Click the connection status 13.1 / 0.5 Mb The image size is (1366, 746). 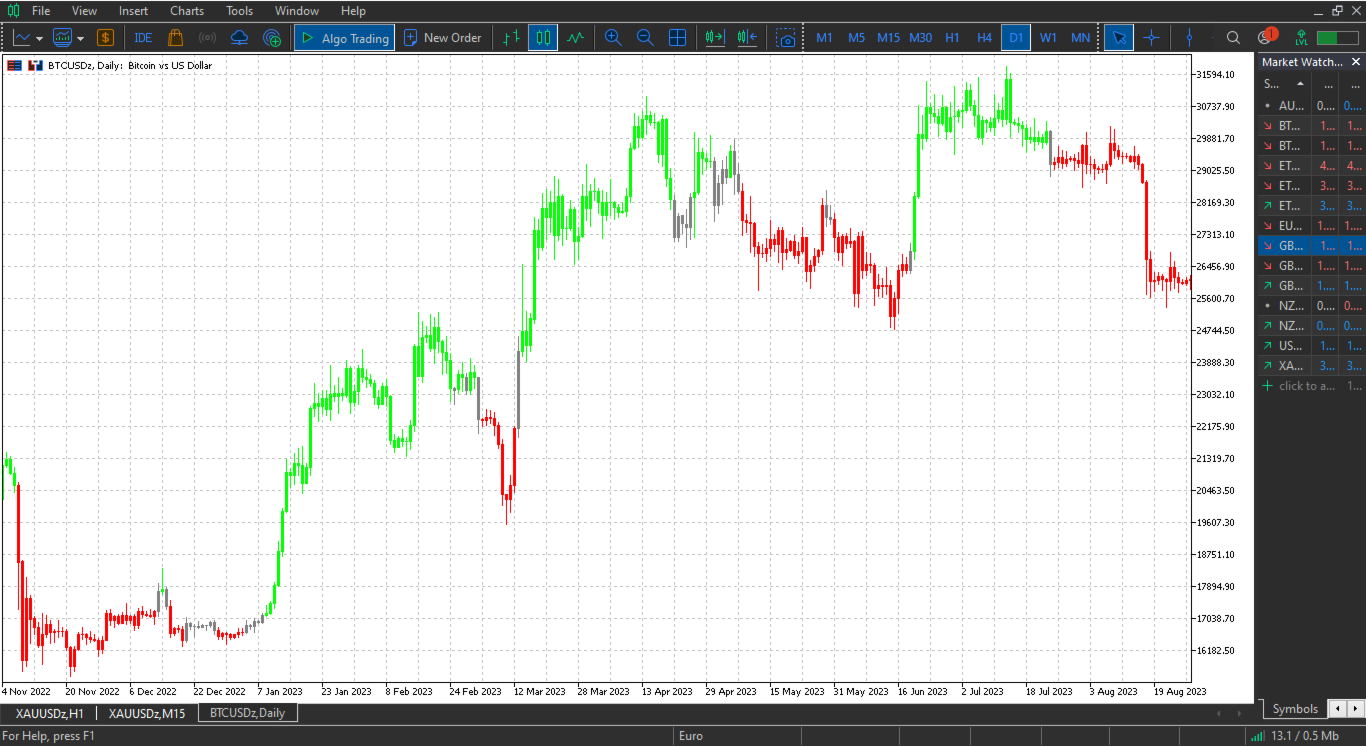pos(1294,736)
